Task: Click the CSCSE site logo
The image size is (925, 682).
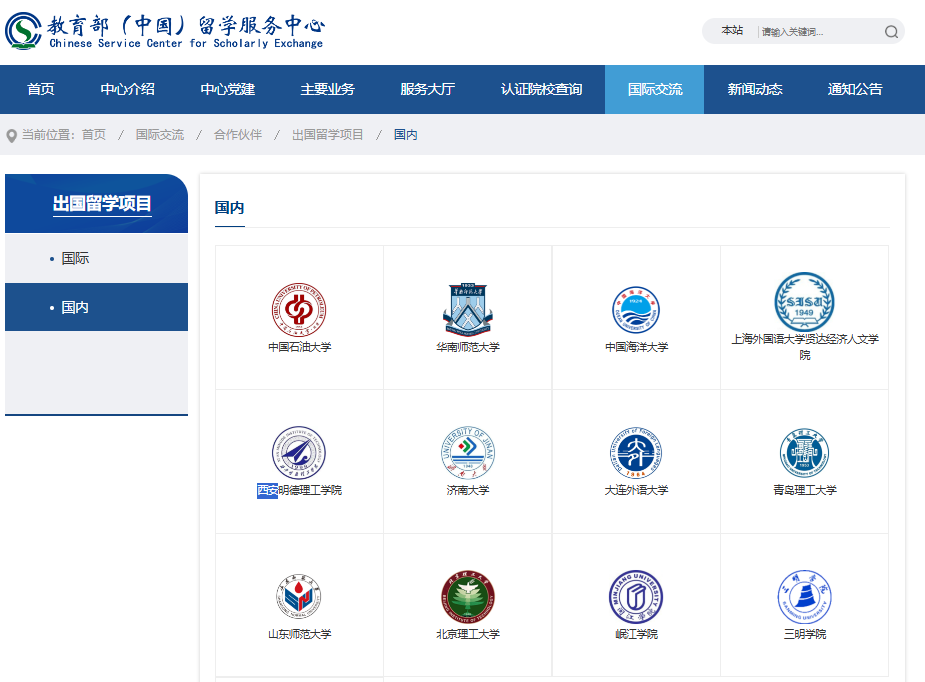Action: point(165,31)
